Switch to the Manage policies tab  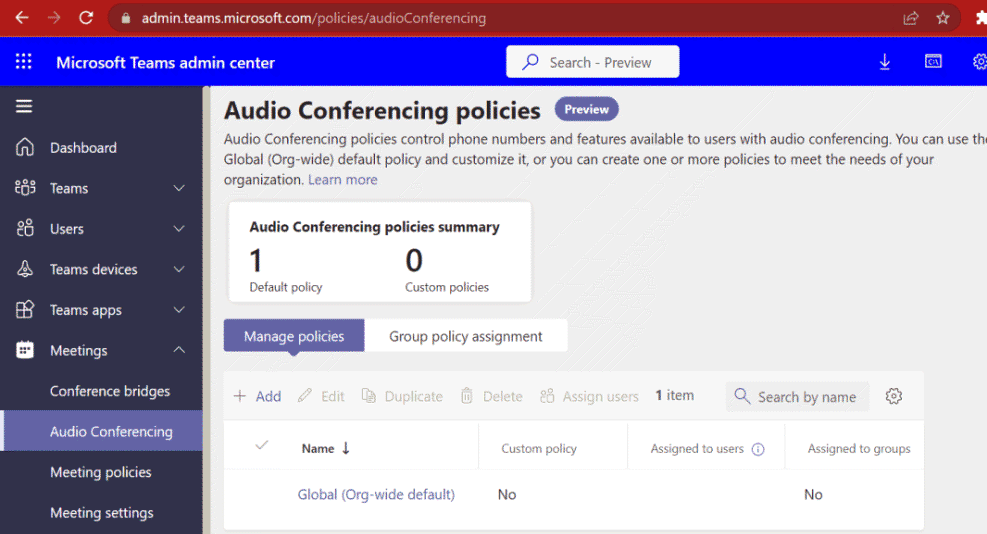294,336
